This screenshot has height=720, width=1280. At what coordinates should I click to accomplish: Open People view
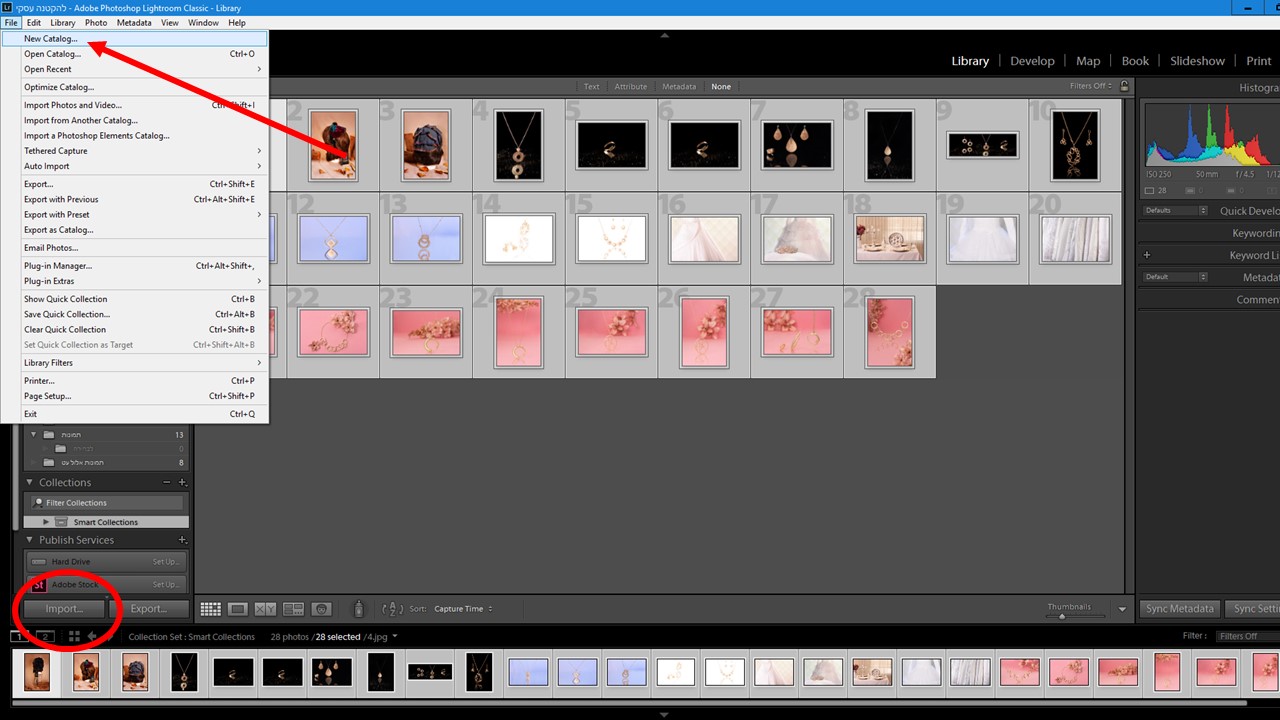point(321,609)
